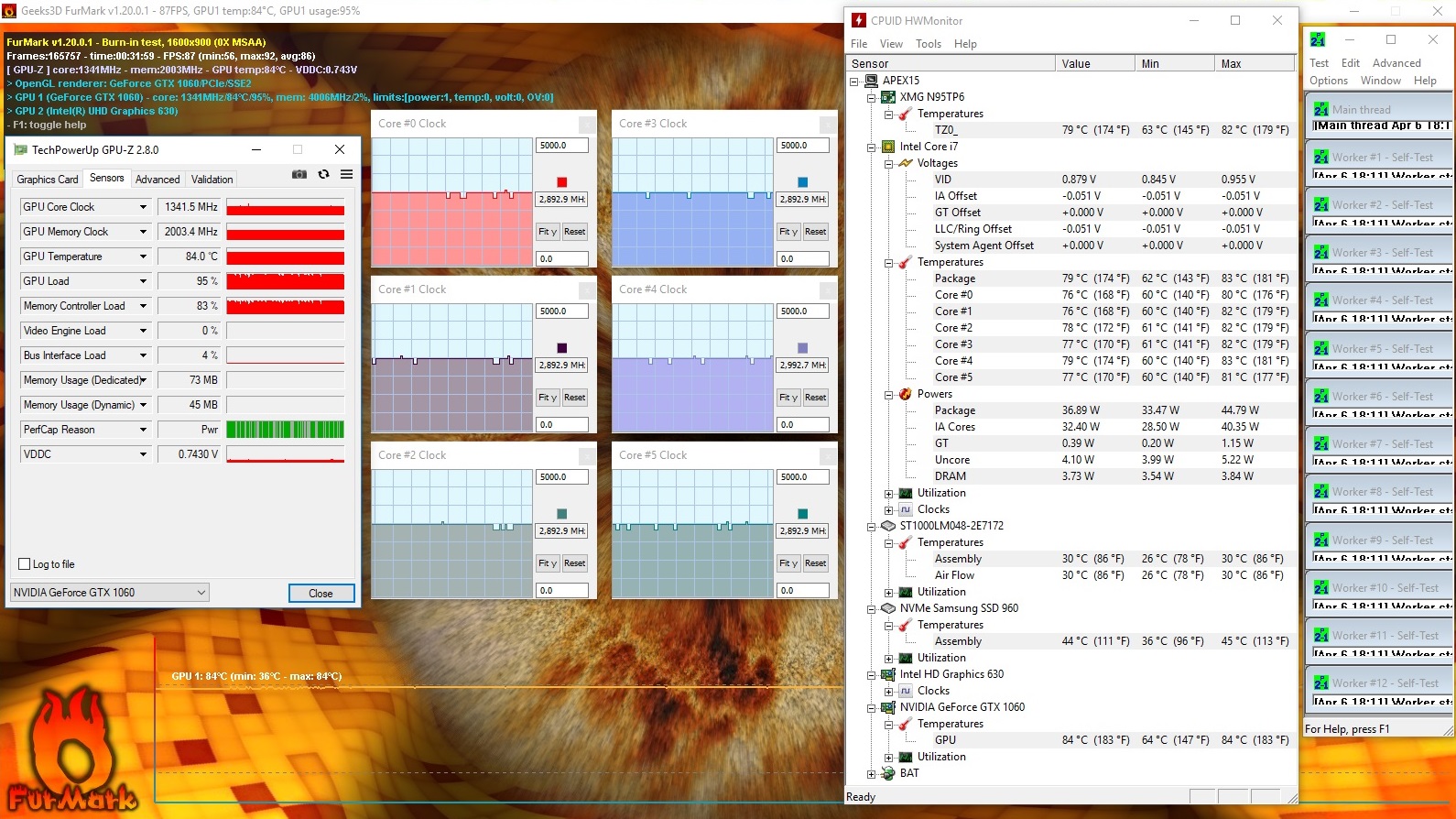Screen dimensions: 1456x819
Task: Click Fit y in Core #3 Clock graph
Action: [x=788, y=232]
